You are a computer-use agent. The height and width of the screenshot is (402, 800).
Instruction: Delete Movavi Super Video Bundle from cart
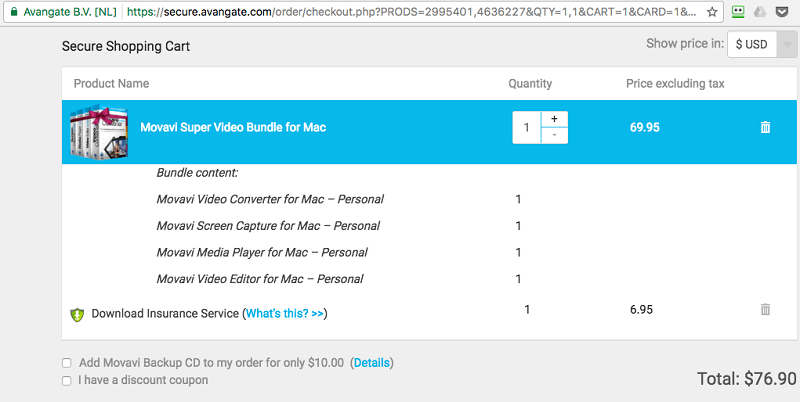765,128
